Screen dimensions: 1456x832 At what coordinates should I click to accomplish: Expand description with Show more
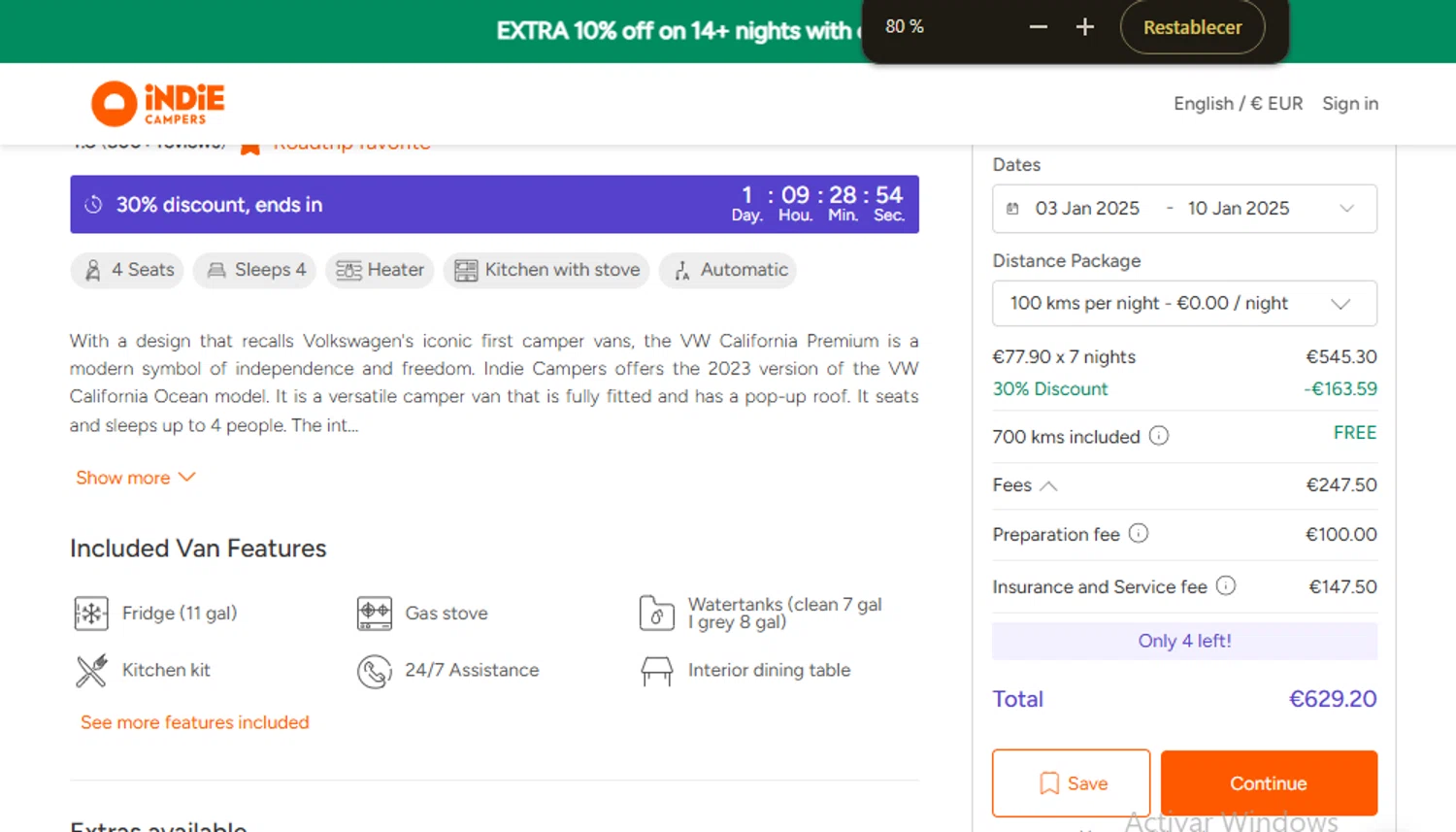pos(136,478)
